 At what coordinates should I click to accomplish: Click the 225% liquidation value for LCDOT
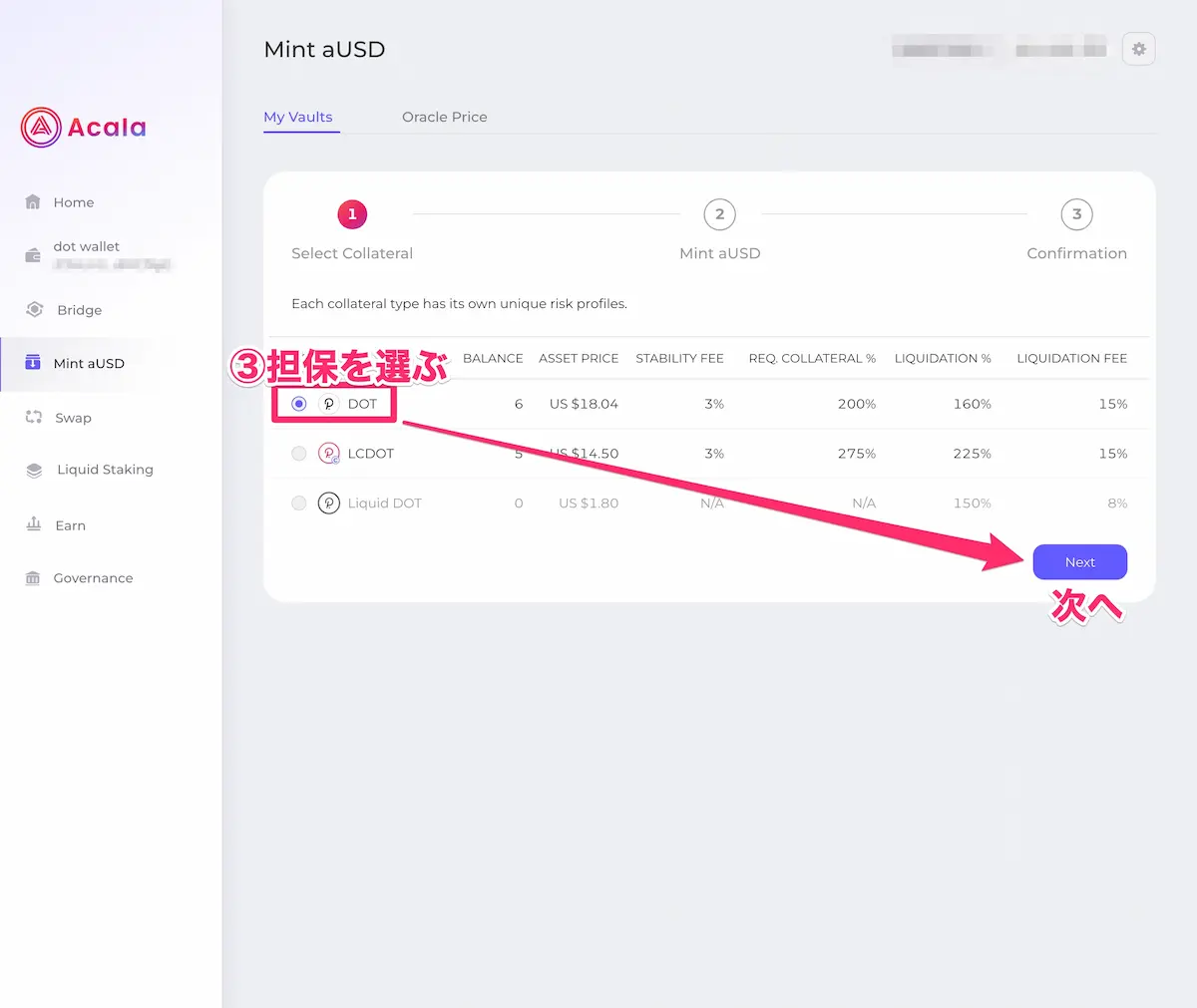[x=973, y=454]
